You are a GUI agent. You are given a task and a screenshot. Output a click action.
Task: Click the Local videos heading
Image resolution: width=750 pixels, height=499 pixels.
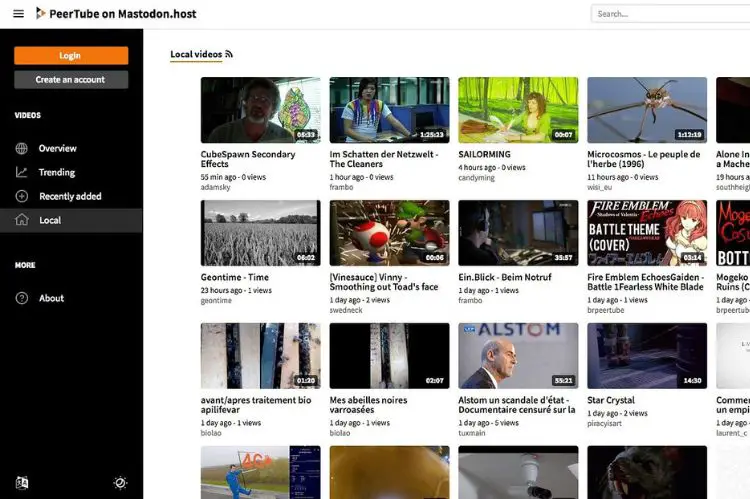[x=196, y=54]
